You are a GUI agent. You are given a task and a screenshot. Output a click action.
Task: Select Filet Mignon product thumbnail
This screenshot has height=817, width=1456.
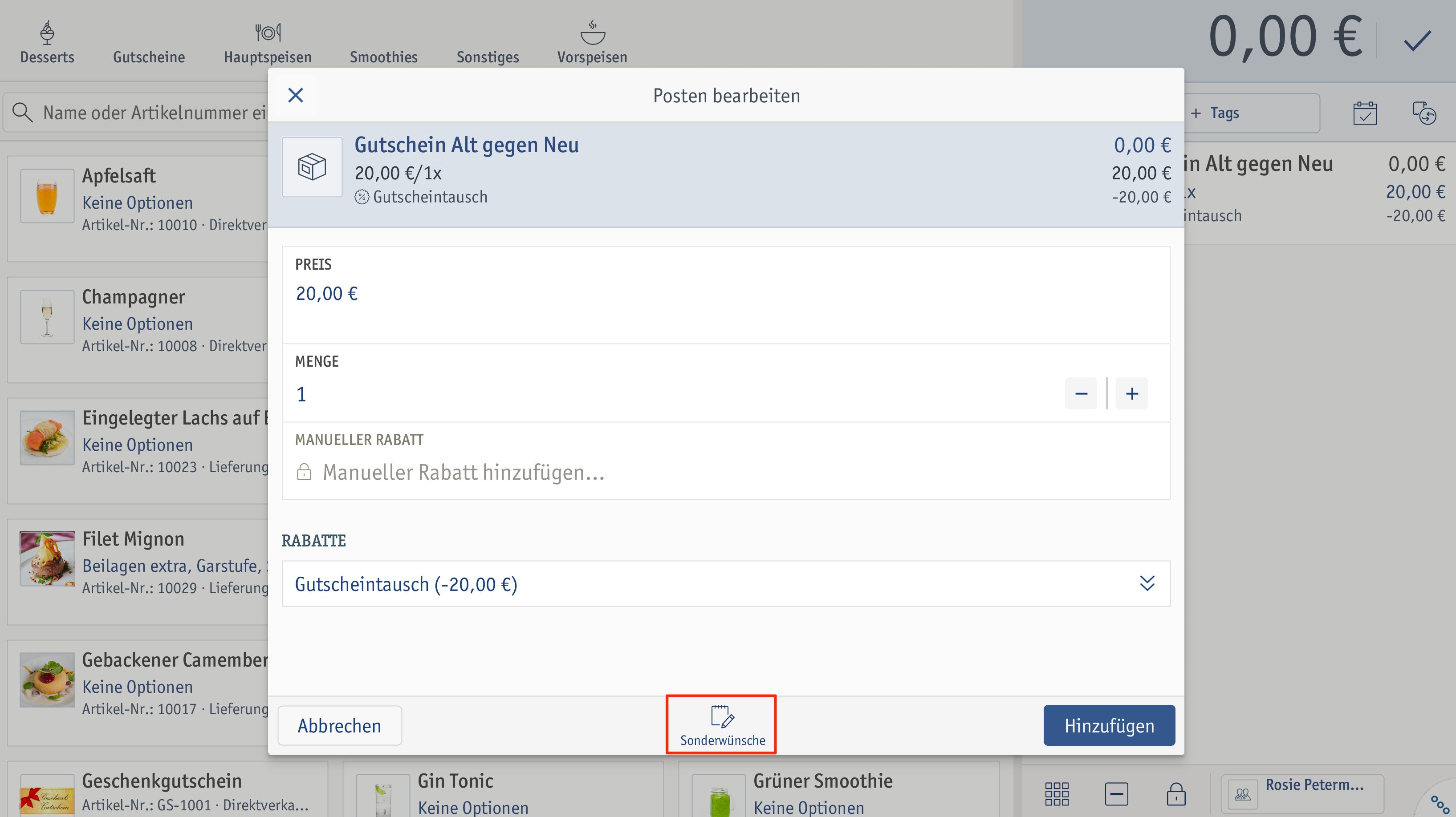47,558
